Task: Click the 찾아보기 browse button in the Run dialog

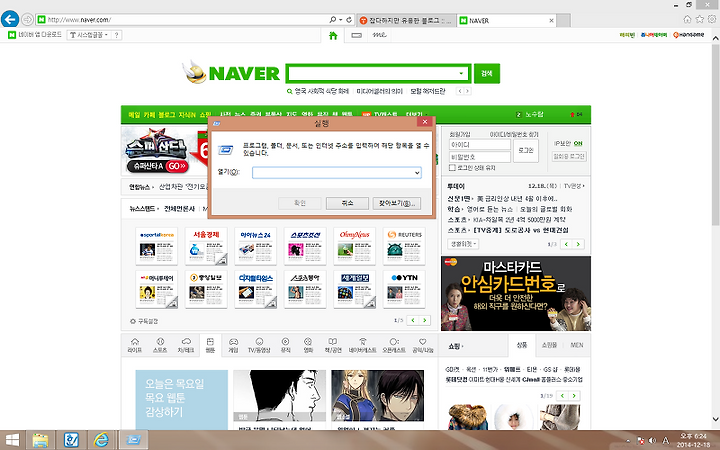Action: [397, 203]
